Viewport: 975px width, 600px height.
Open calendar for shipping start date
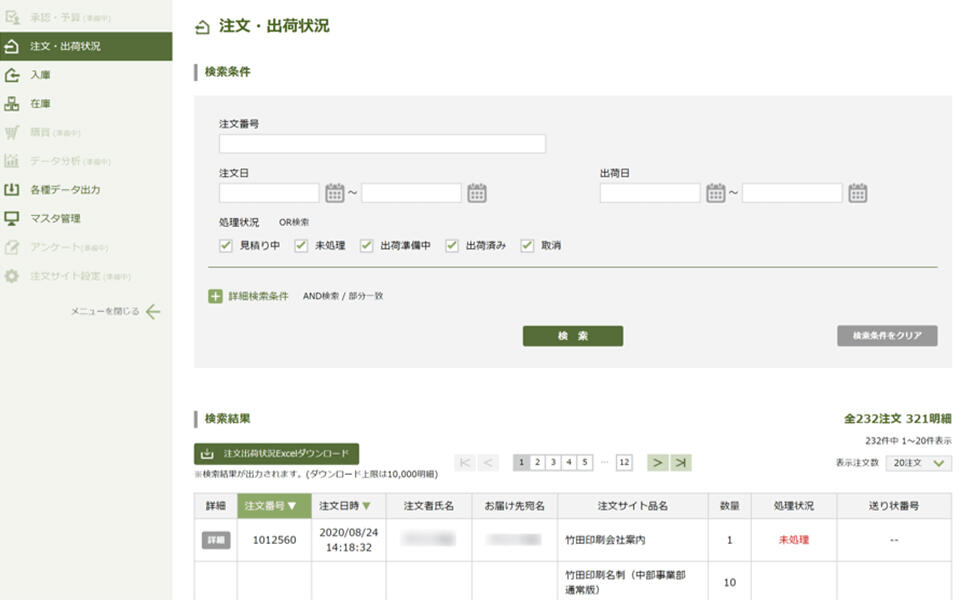pos(715,193)
